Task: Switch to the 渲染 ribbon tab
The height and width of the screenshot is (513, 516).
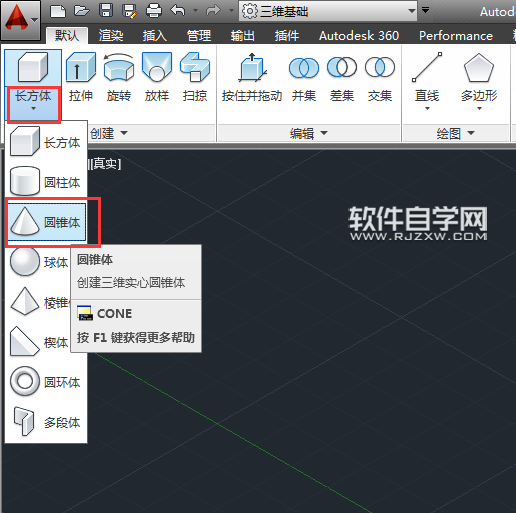Action: tap(111, 35)
